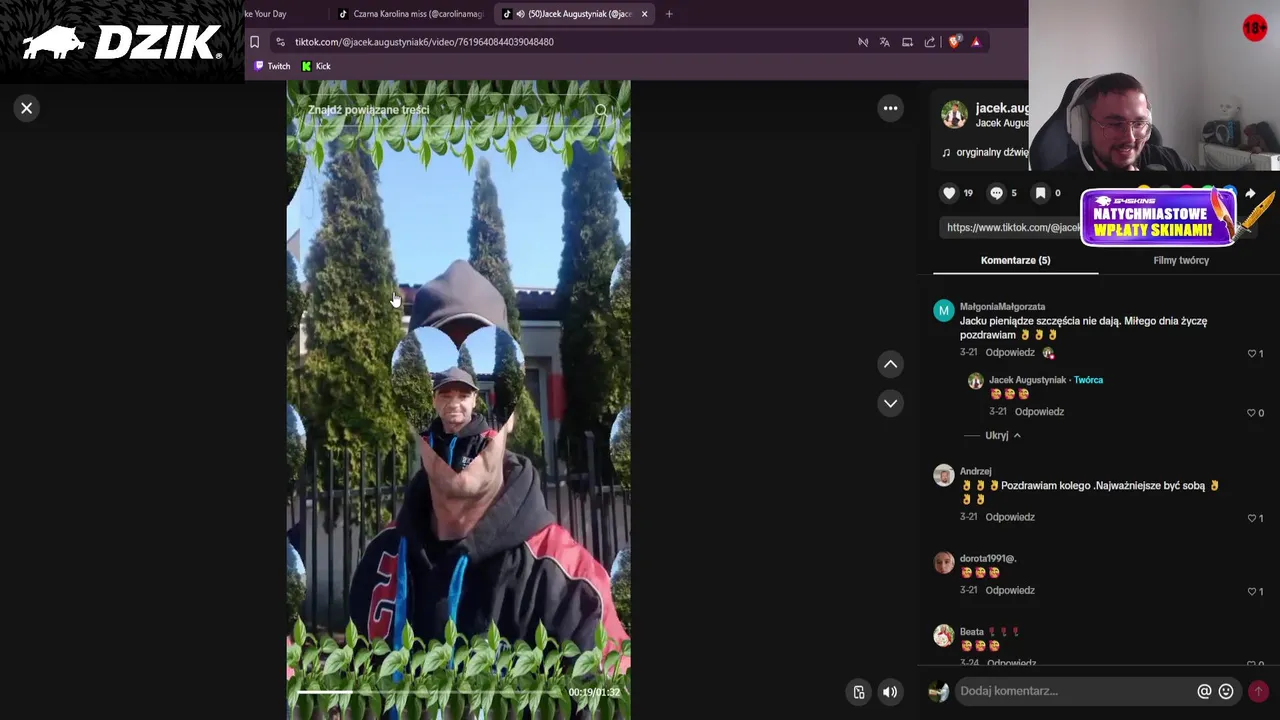
Task: Mute the video with the speaker icon
Action: [x=889, y=692]
